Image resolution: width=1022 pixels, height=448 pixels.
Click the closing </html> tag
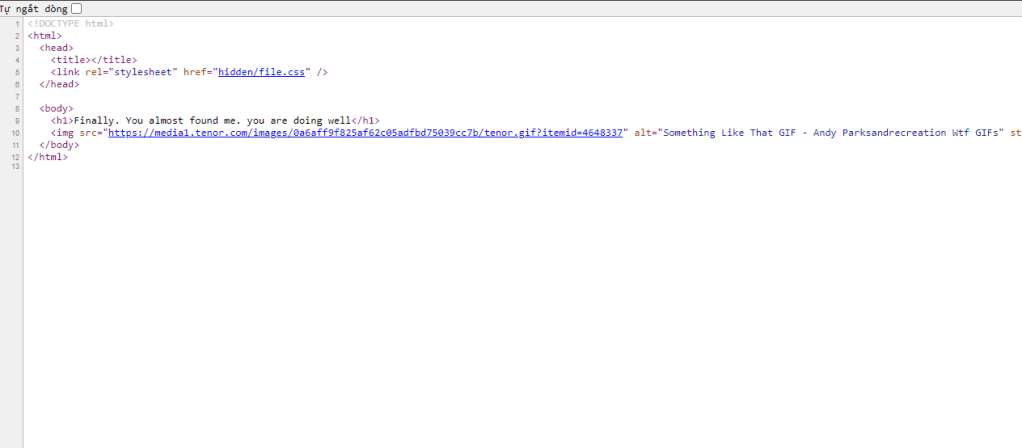48,156
